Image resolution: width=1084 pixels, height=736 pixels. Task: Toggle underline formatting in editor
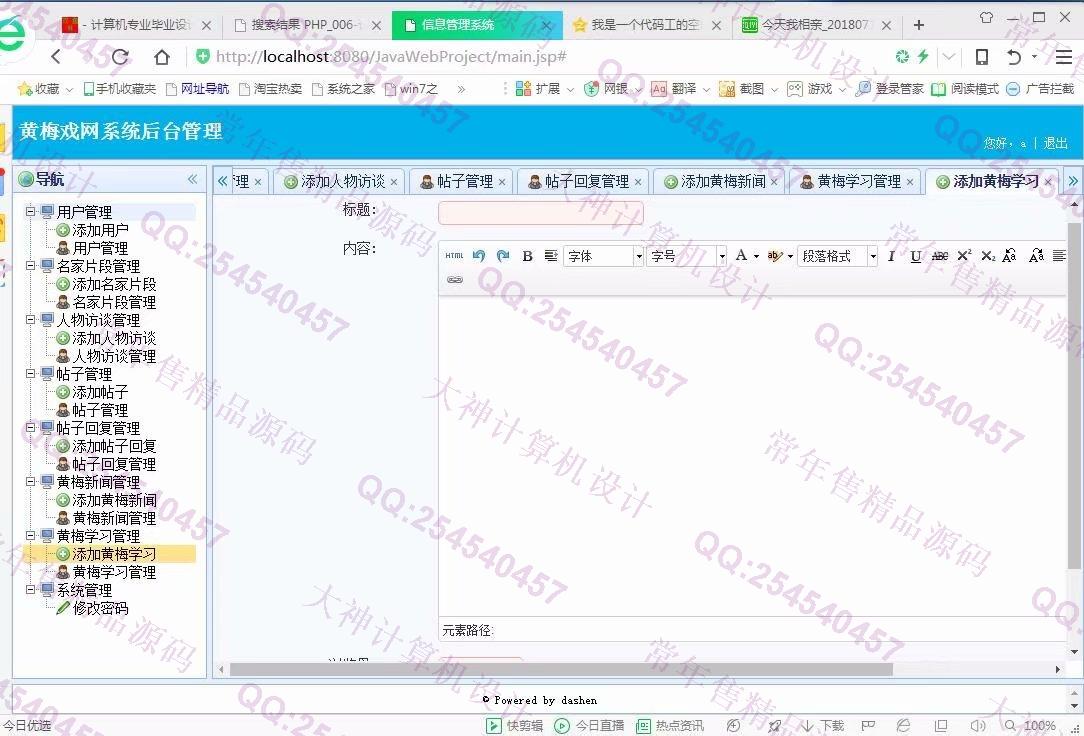[915, 256]
